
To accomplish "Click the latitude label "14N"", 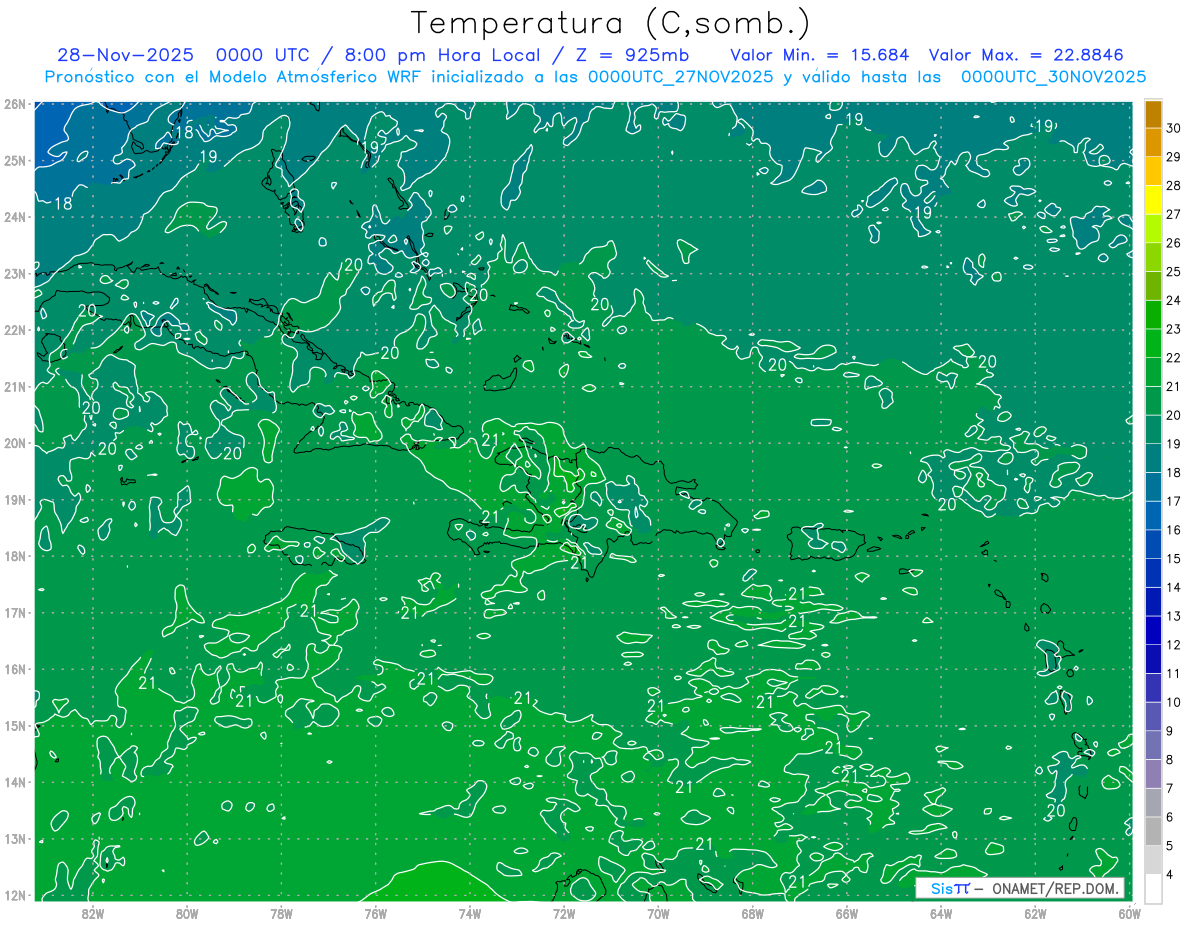I will point(14,782).
